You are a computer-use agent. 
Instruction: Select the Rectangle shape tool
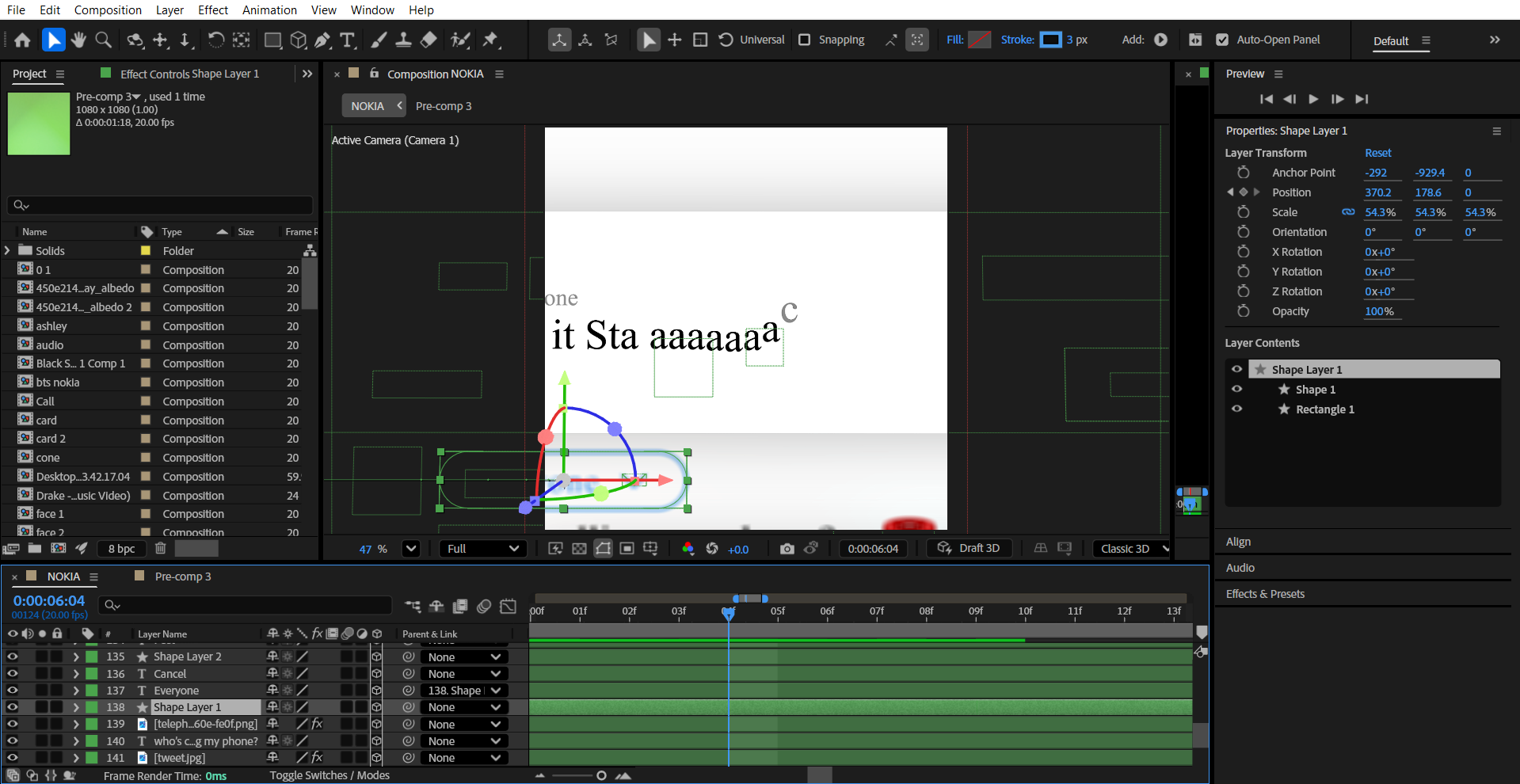(x=272, y=40)
